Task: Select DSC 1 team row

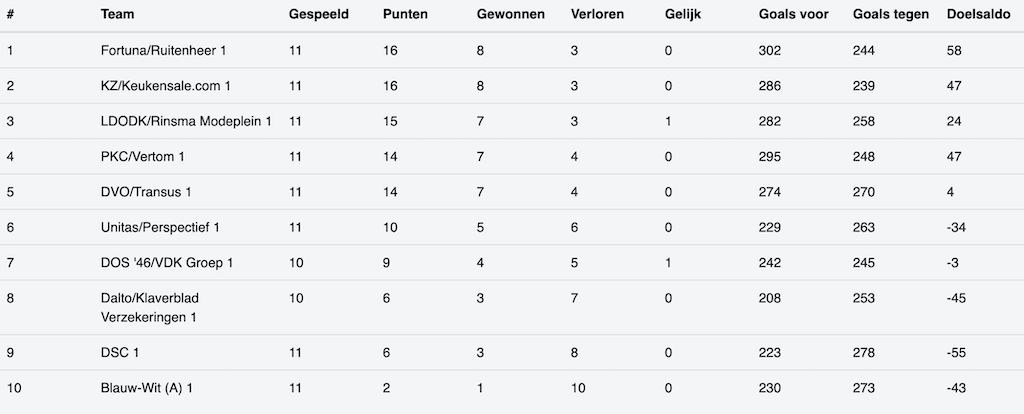Action: pos(122,352)
